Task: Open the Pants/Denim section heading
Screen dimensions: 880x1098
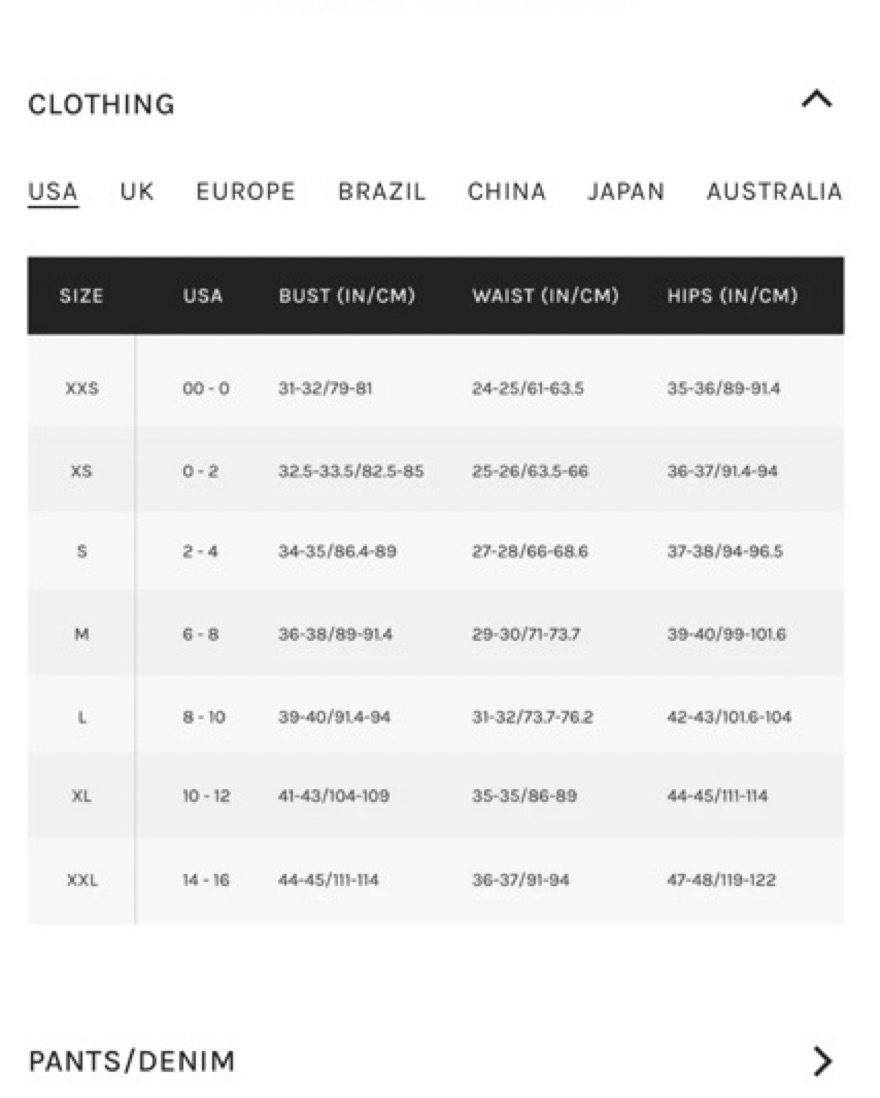Action: (x=131, y=1060)
